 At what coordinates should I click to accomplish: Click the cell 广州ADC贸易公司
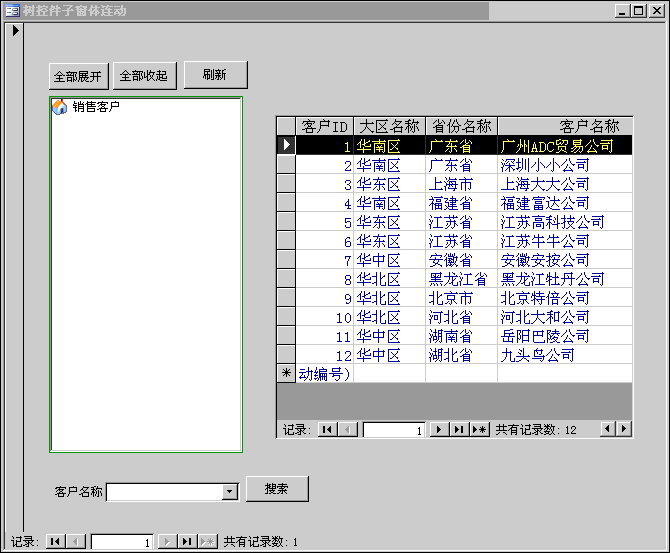[565, 145]
